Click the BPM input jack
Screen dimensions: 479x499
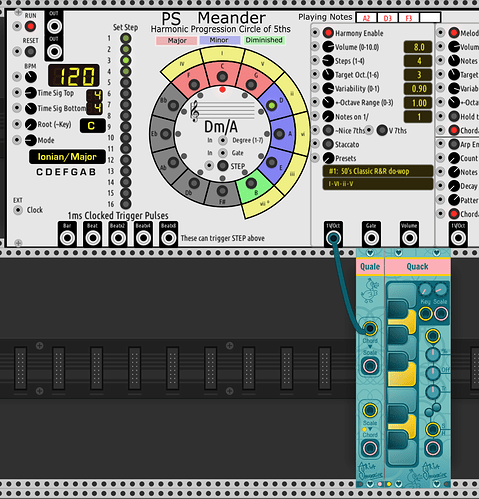pos(17,77)
